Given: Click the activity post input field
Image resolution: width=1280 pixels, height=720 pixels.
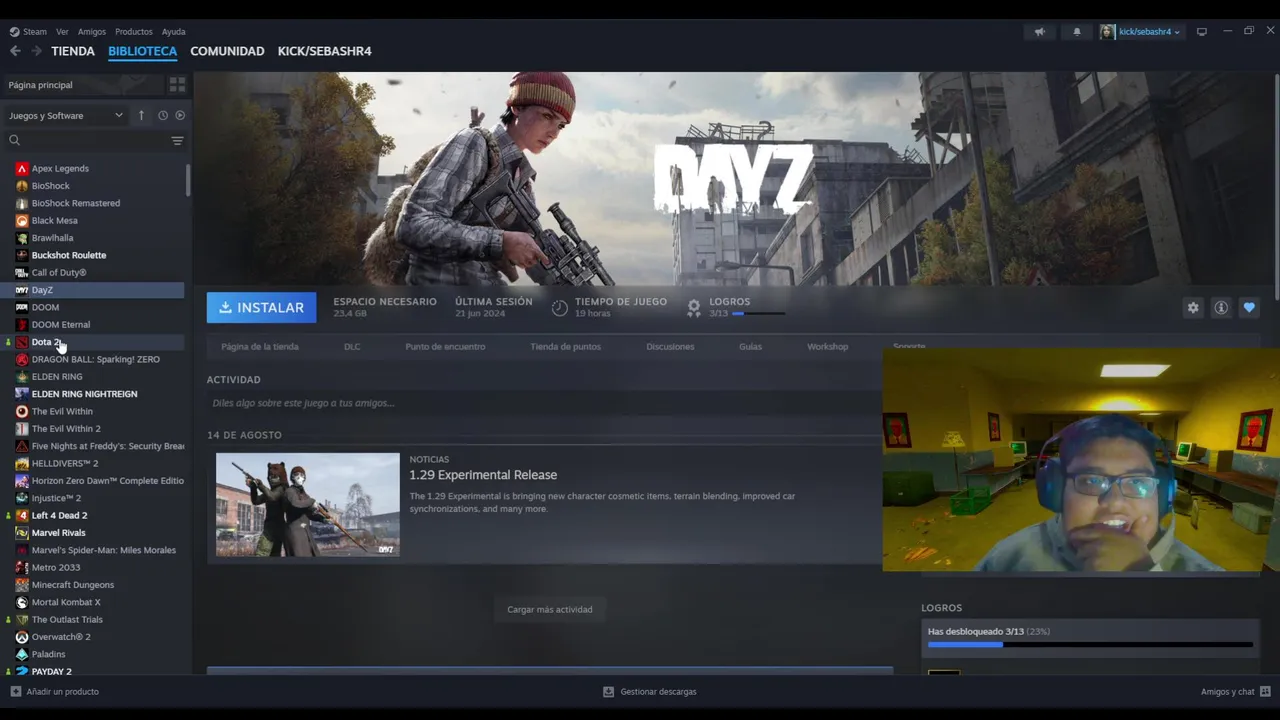Looking at the screenshot, I should (545, 403).
